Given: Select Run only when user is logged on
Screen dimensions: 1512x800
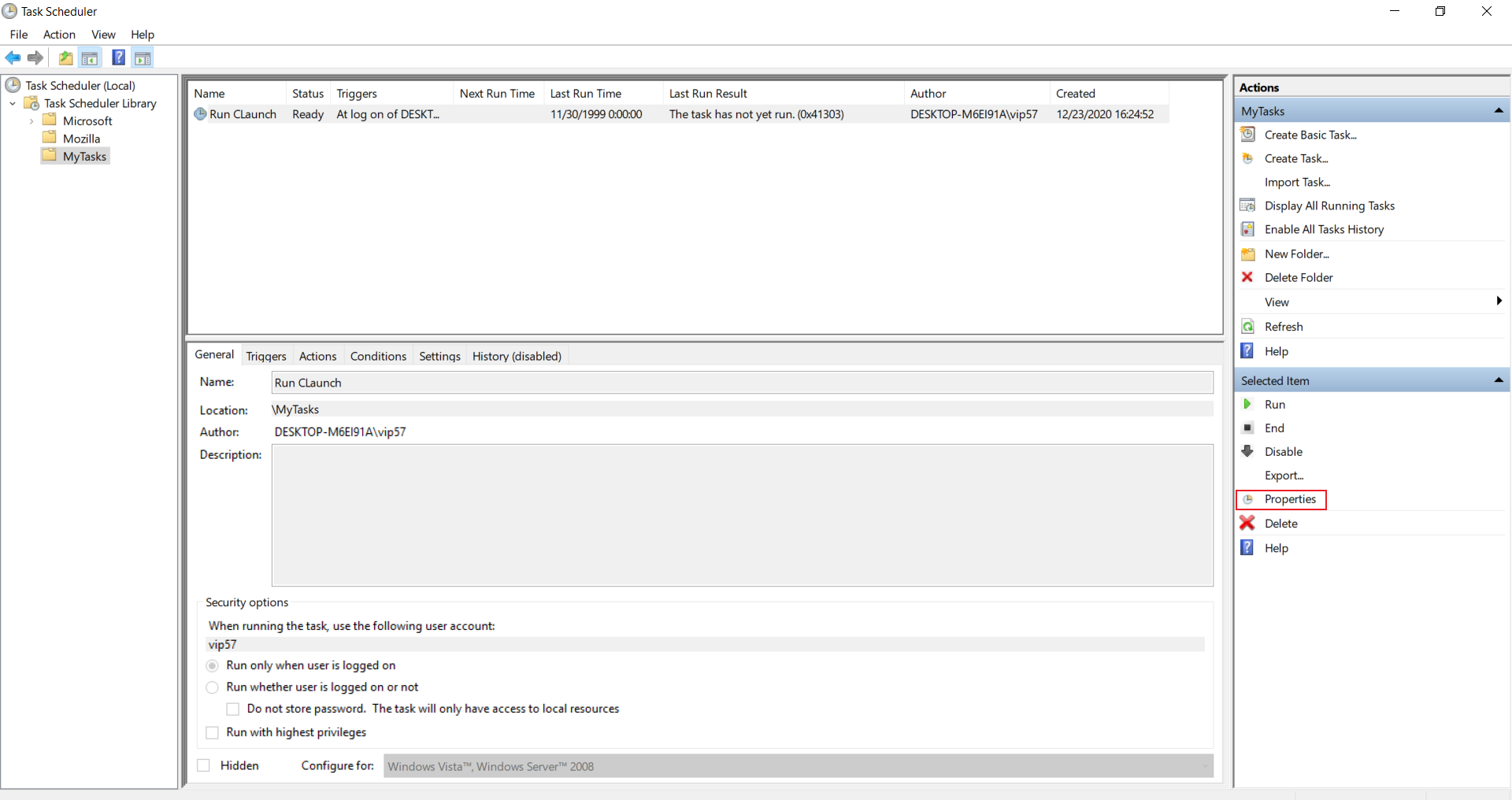Looking at the screenshot, I should [211, 665].
